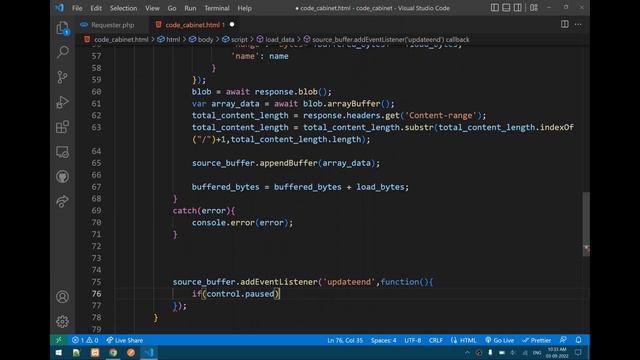640x360 pixels.
Task: Open the Remote Explorer view
Action: 62,152
